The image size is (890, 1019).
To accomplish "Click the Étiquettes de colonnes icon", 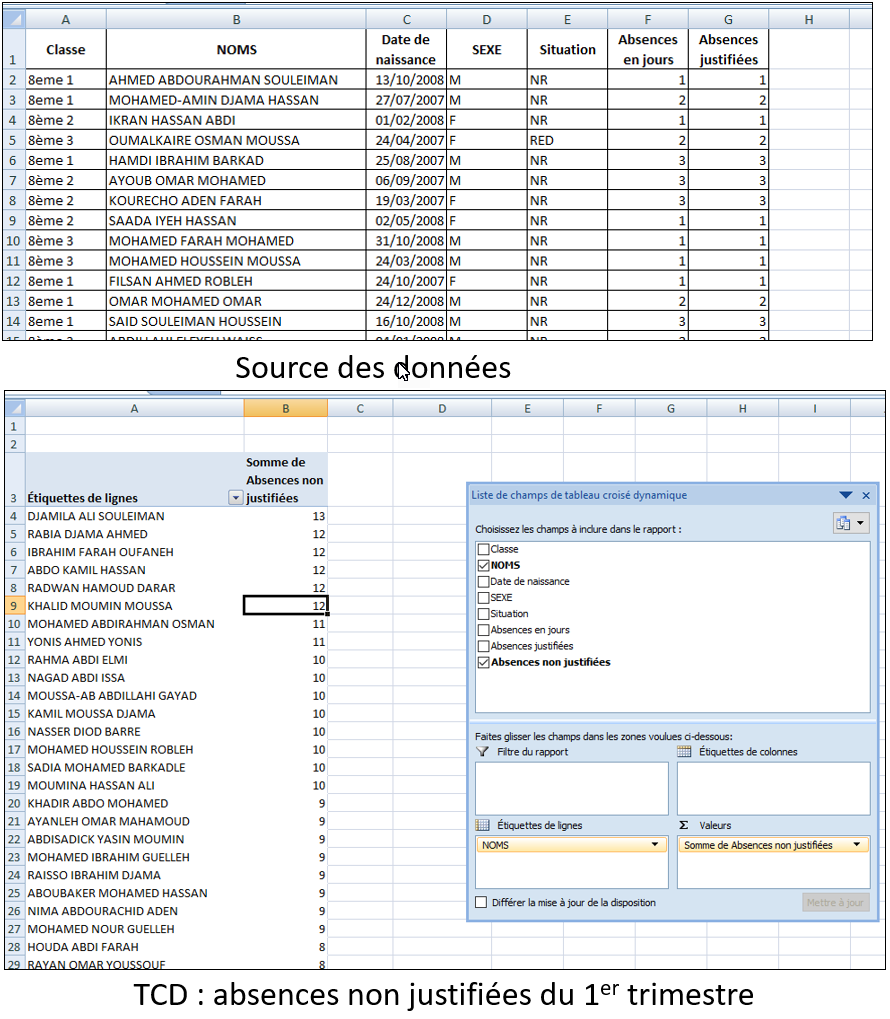I will coord(684,752).
